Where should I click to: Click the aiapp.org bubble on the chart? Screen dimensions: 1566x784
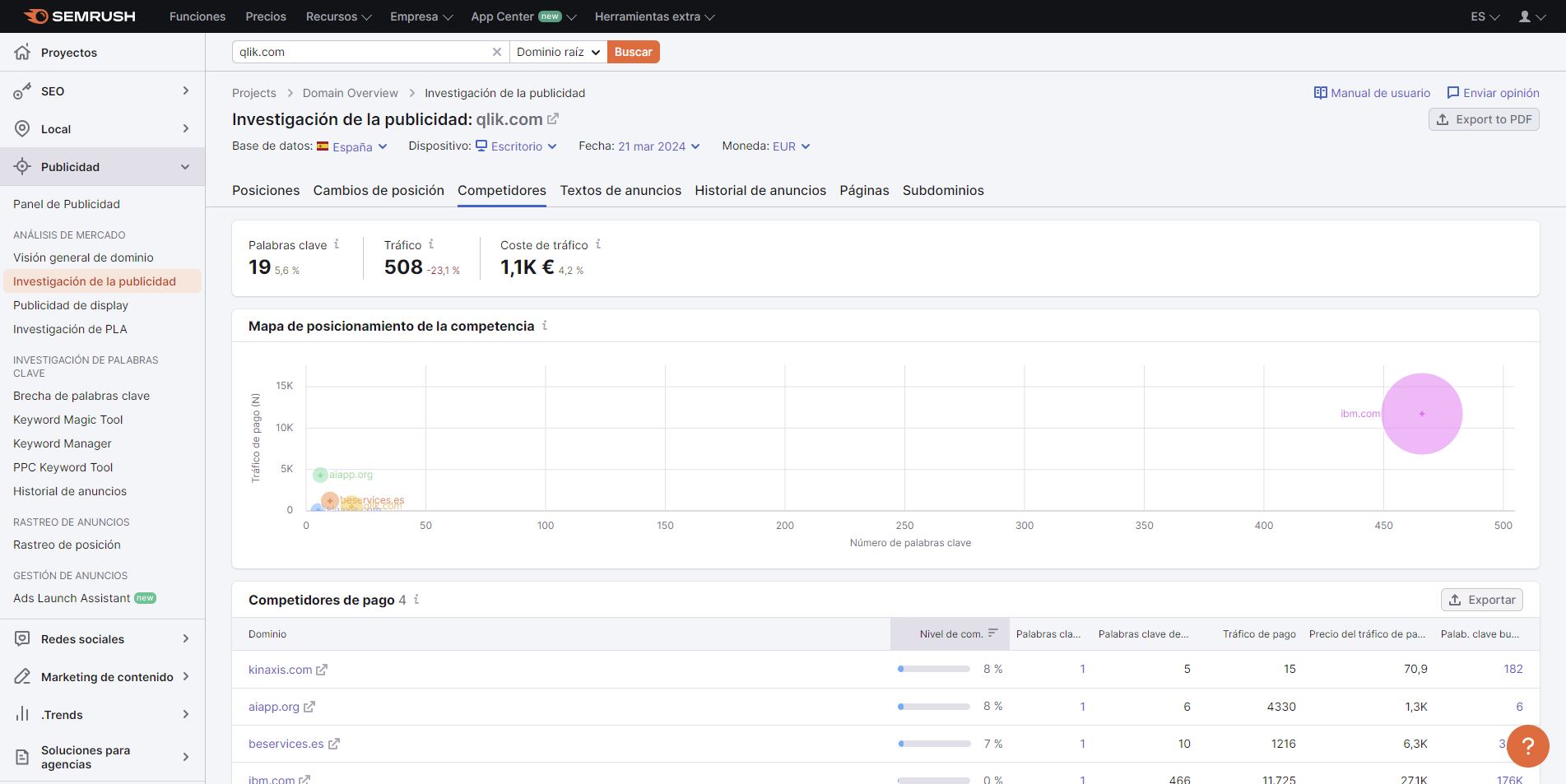(320, 475)
